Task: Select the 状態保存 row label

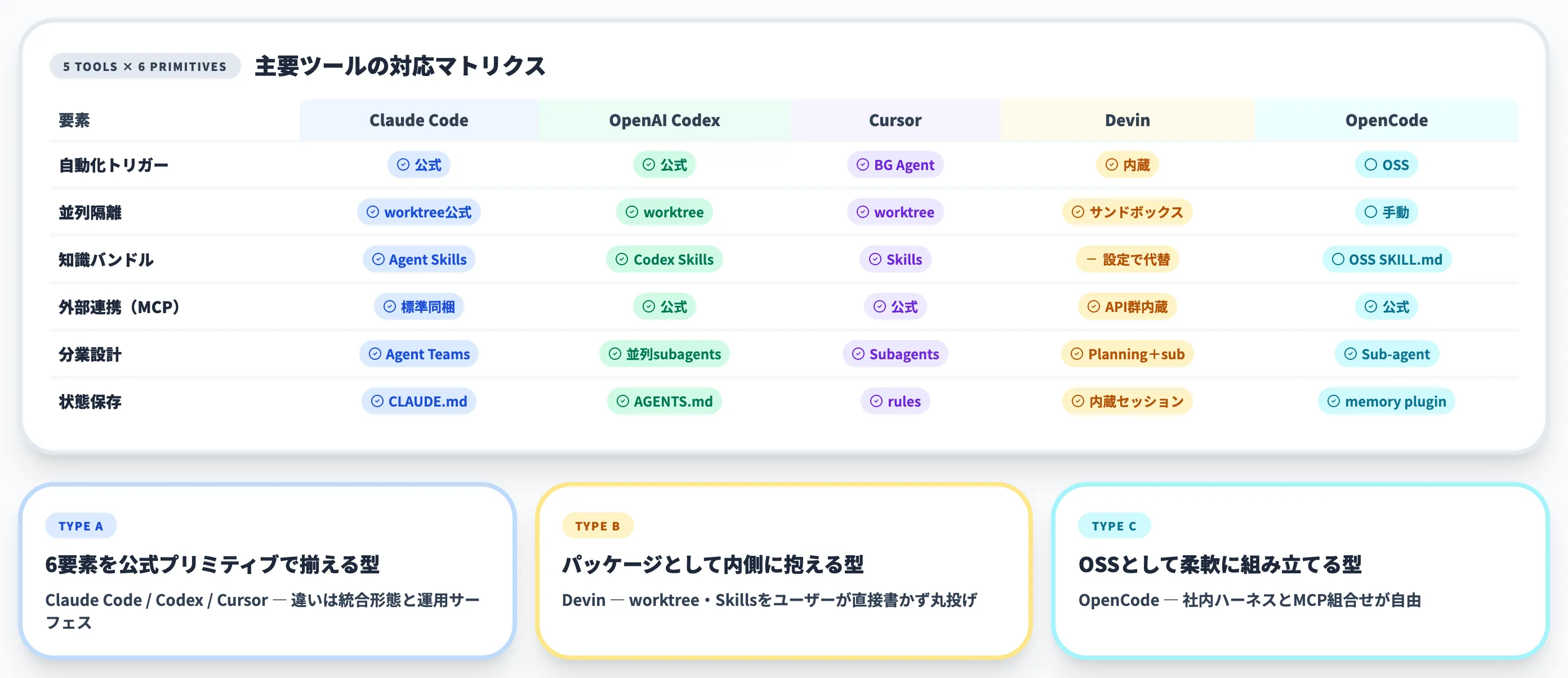Action: pyautogui.click(x=90, y=402)
